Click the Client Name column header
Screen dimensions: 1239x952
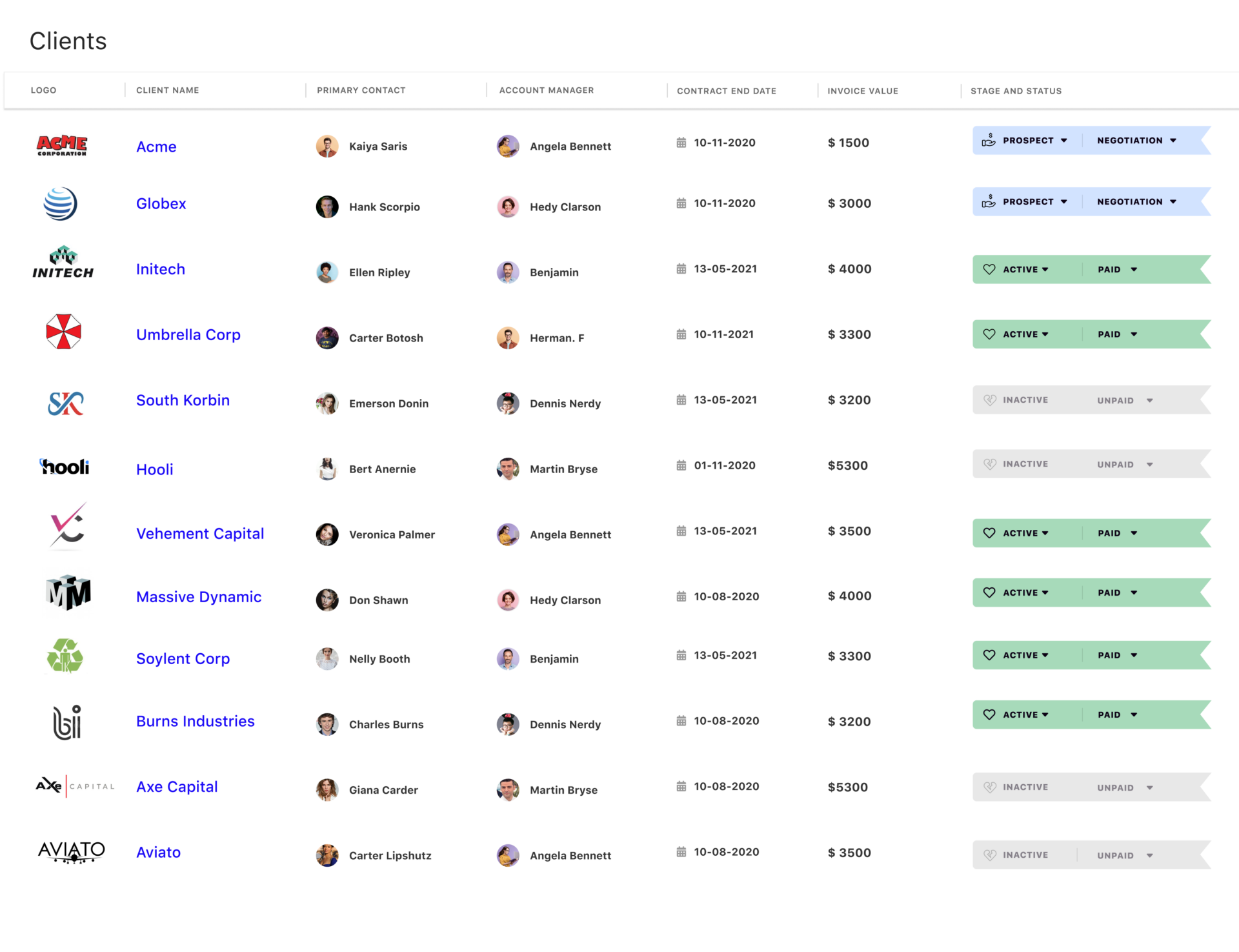[x=167, y=90]
